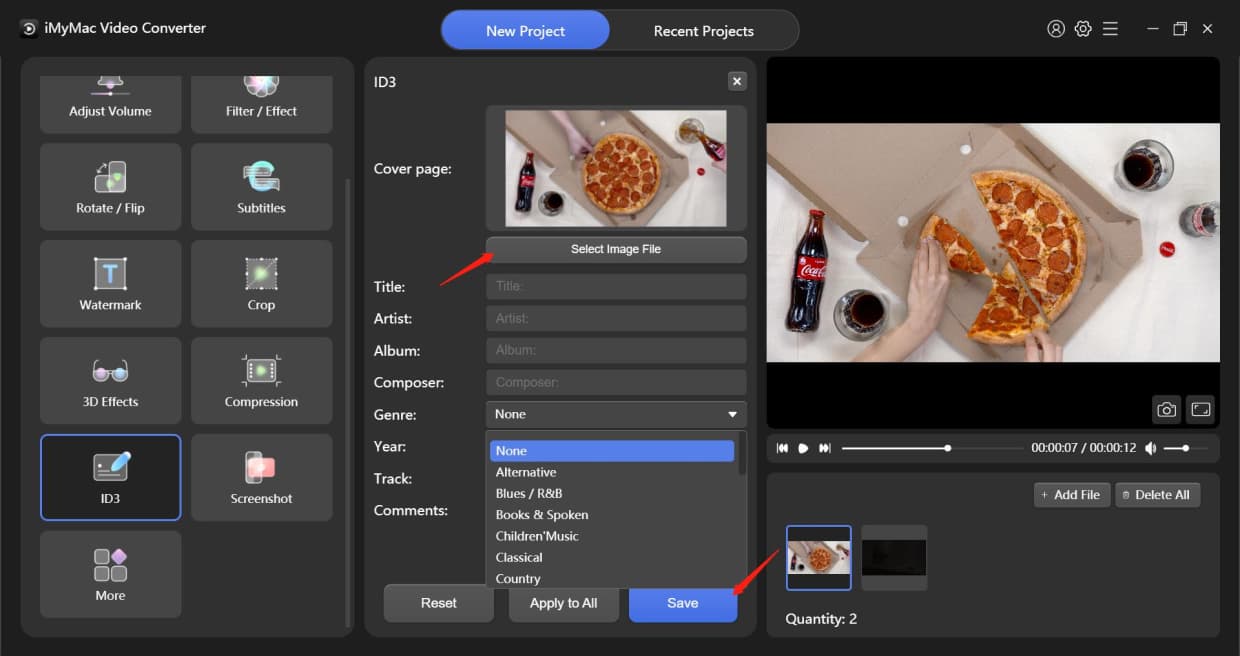The image size is (1240, 656).
Task: Choose Books & Spoken genre option
Action: [x=612, y=514]
